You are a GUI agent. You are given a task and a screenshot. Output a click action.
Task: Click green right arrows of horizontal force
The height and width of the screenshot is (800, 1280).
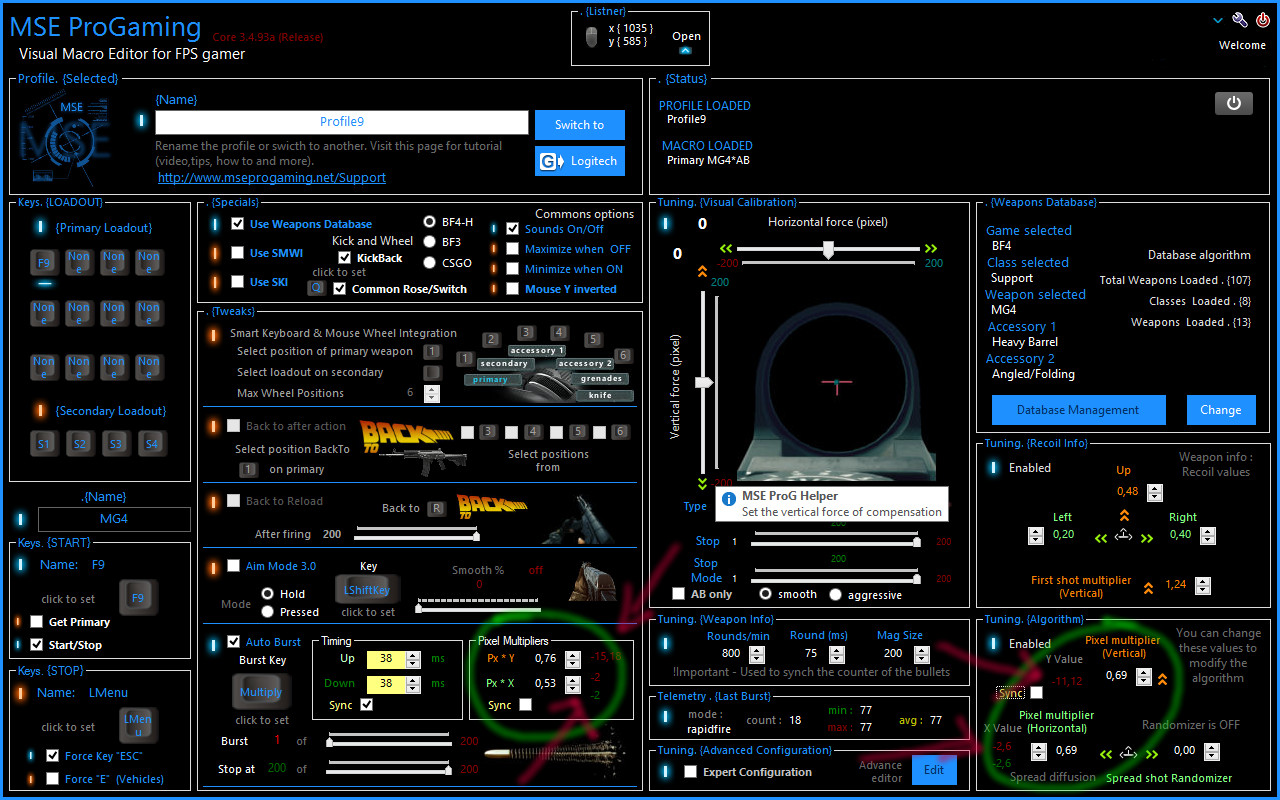pos(931,248)
